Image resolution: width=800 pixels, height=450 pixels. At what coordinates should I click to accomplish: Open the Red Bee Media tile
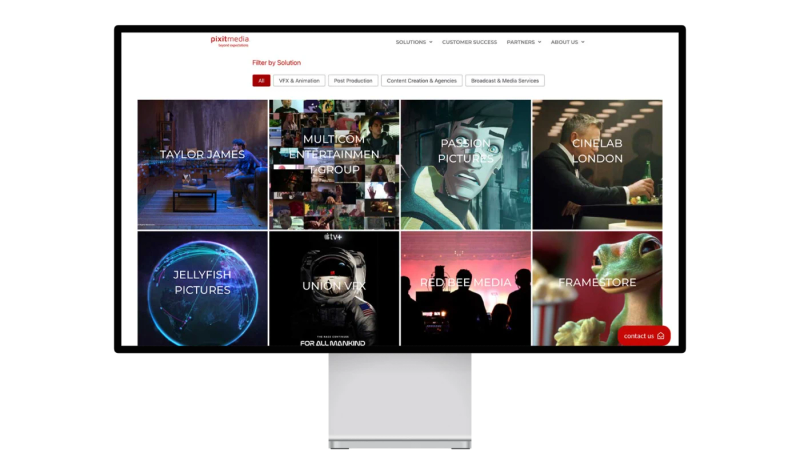click(x=466, y=288)
